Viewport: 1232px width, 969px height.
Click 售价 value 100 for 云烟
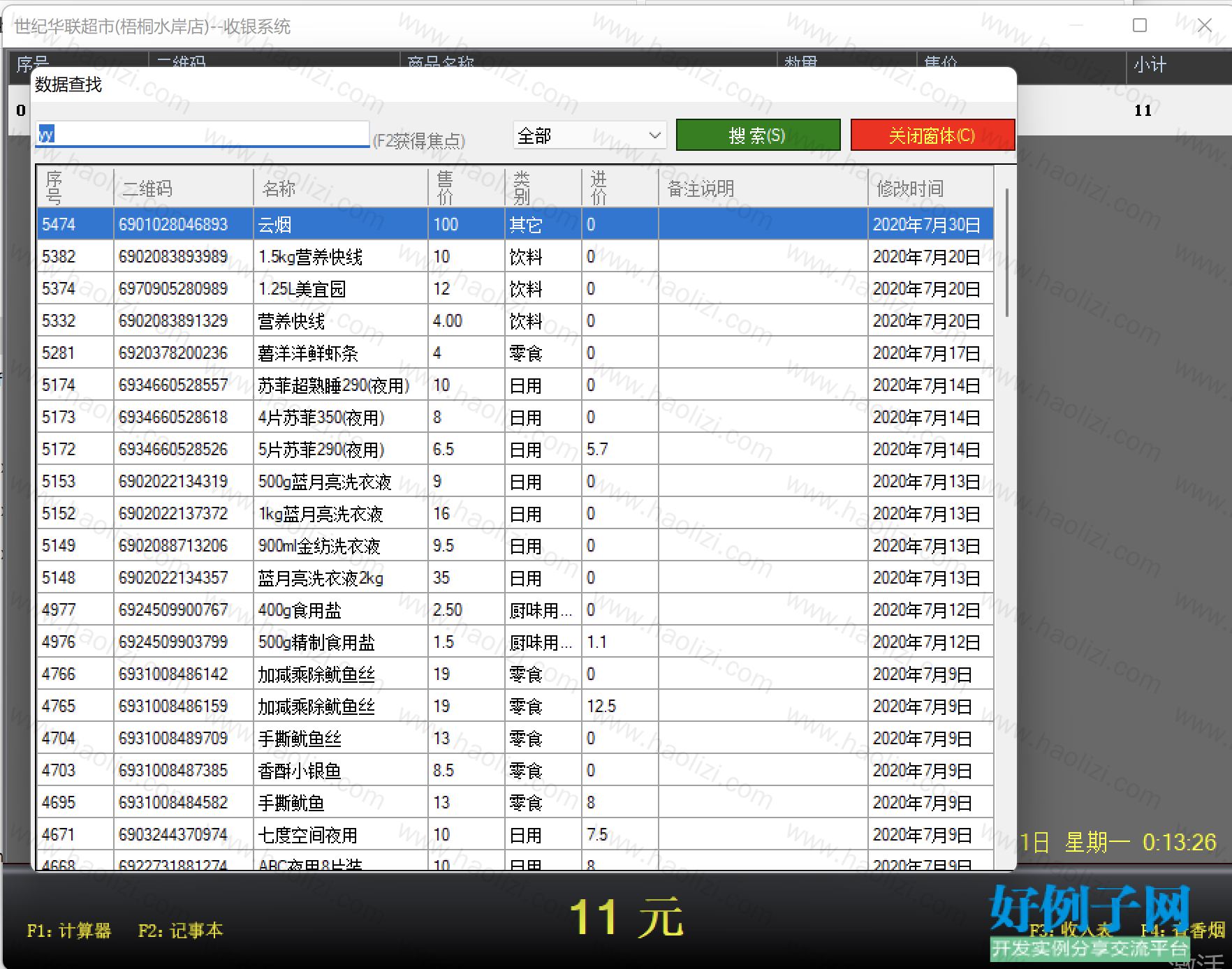click(466, 224)
